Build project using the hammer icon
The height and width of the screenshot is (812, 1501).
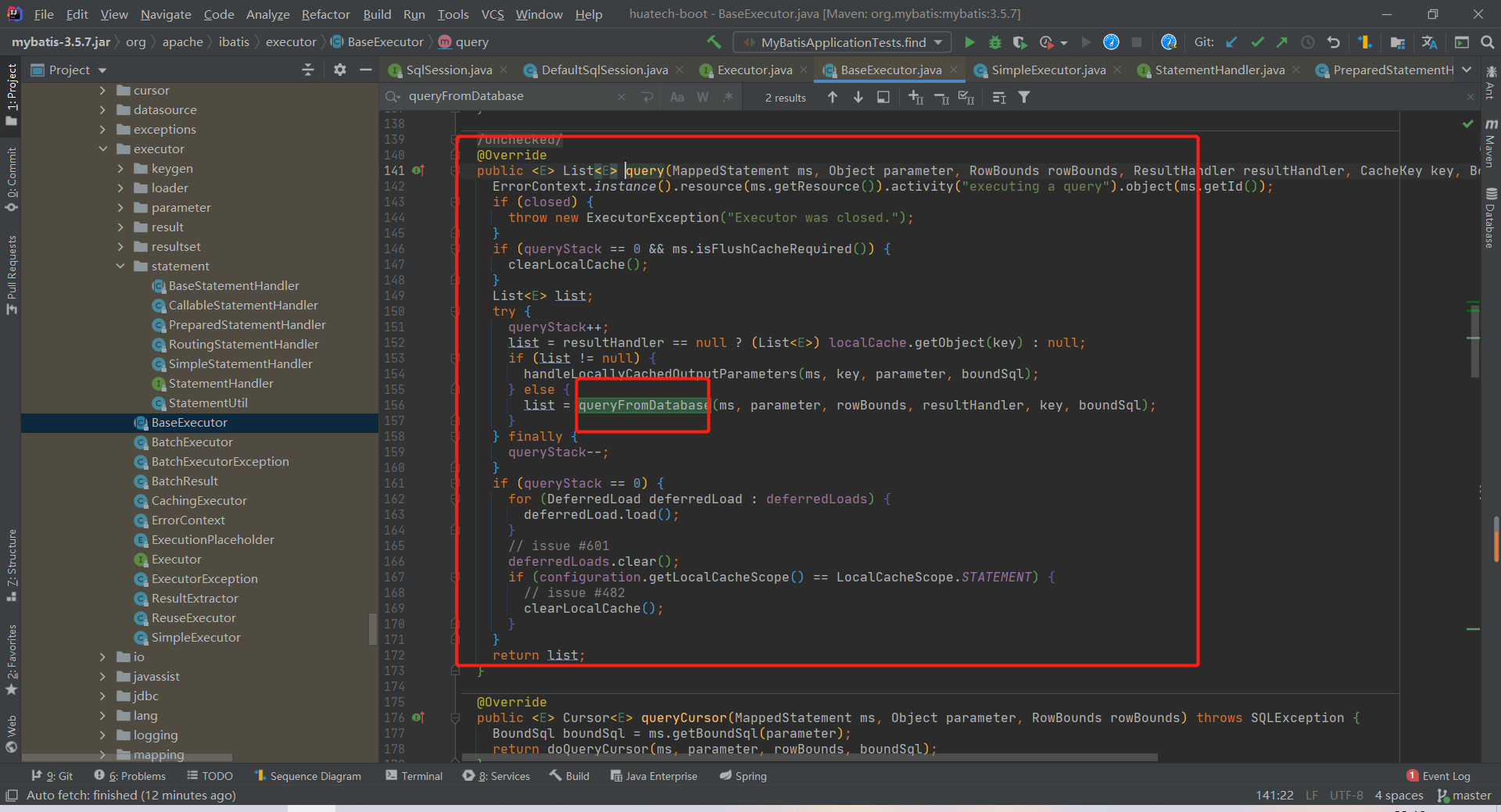coord(713,42)
